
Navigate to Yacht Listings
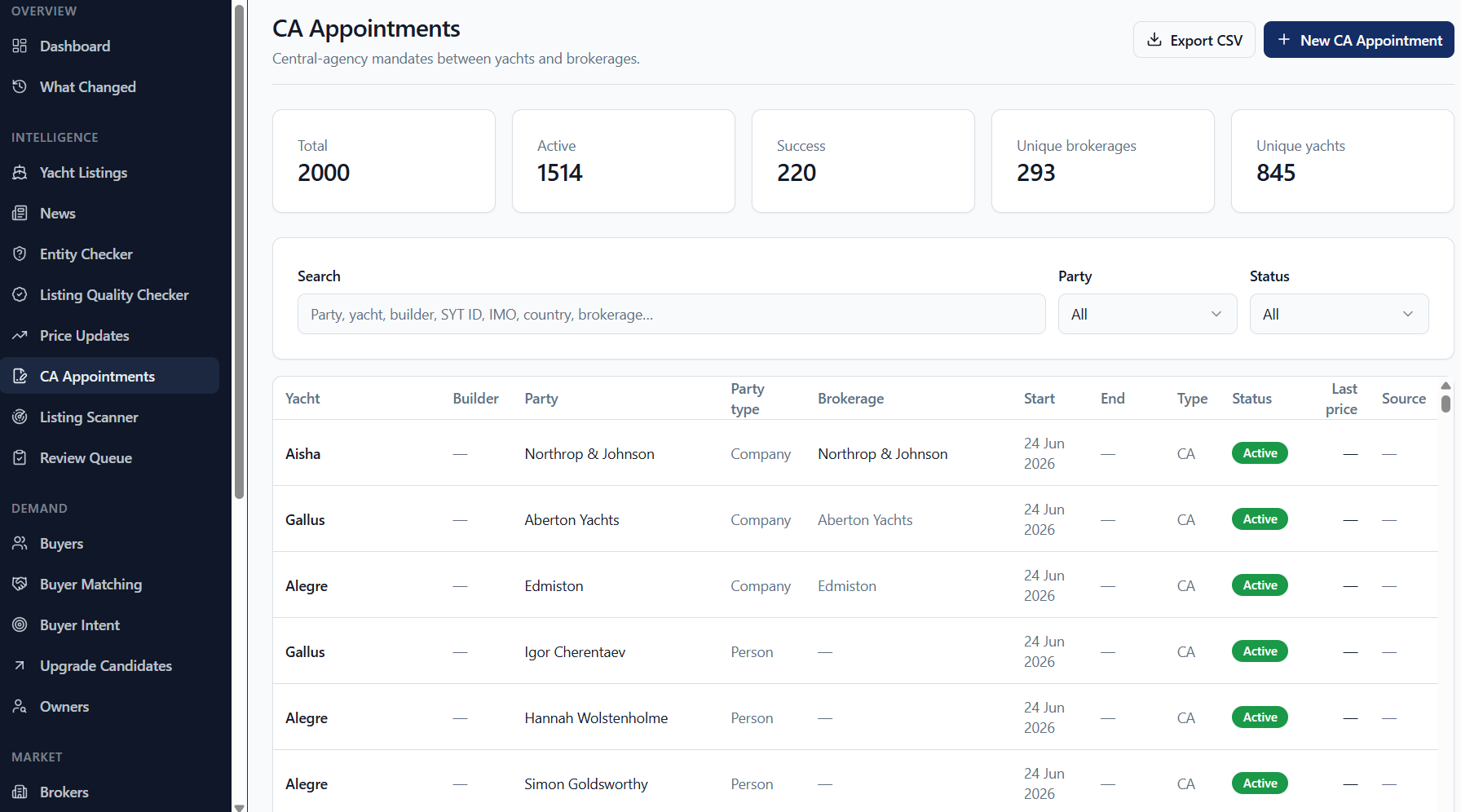pos(109,172)
